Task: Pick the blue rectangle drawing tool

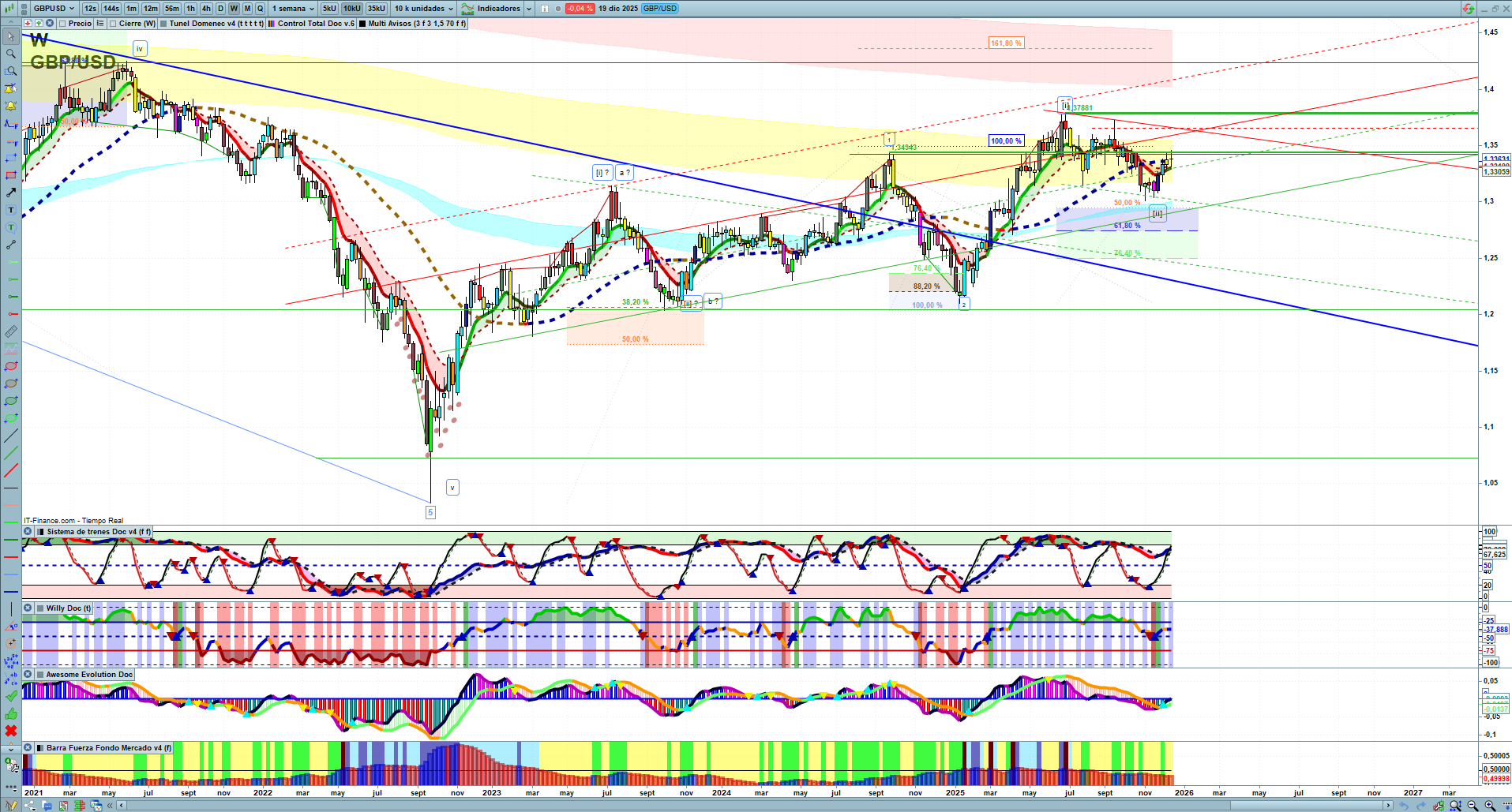Action: pos(11,158)
